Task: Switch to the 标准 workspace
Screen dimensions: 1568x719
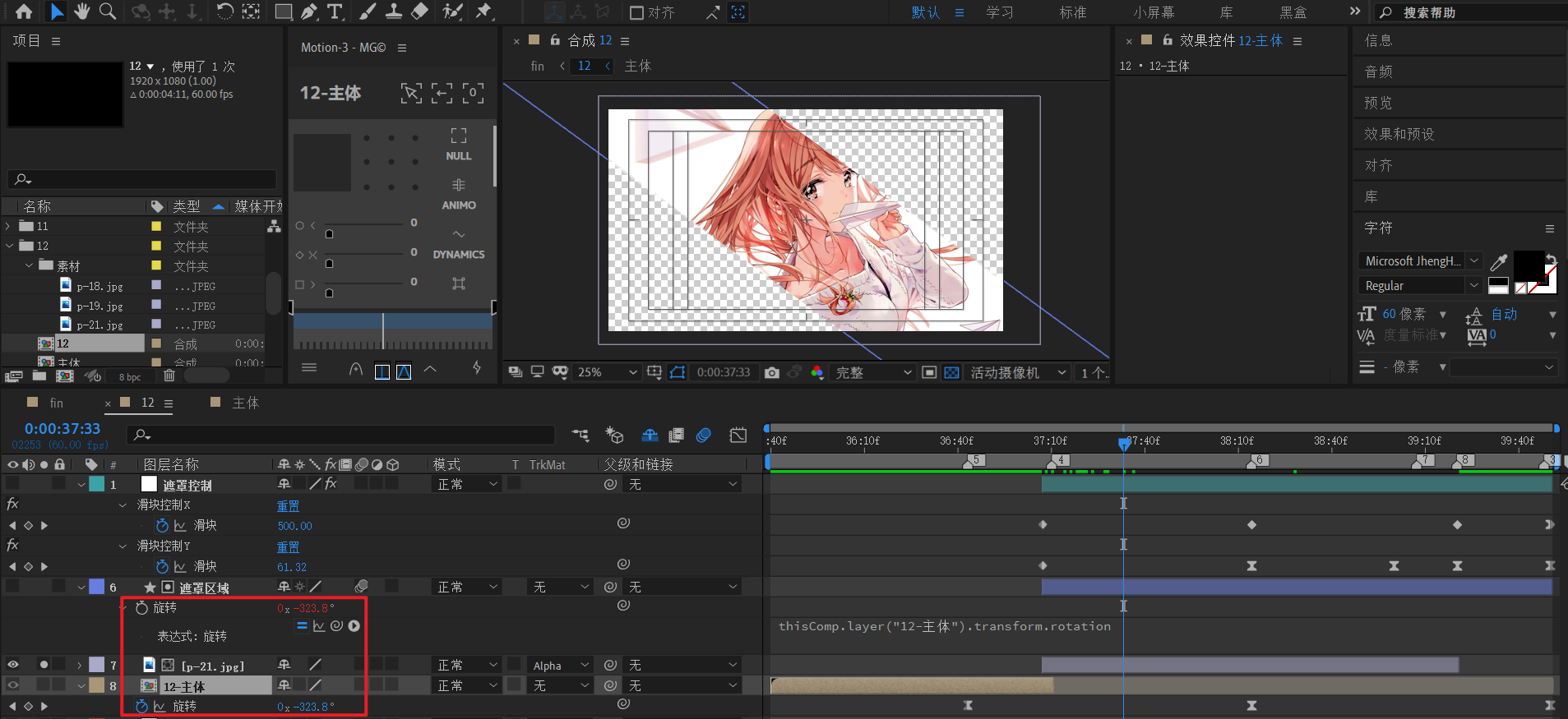Action: [x=1073, y=12]
